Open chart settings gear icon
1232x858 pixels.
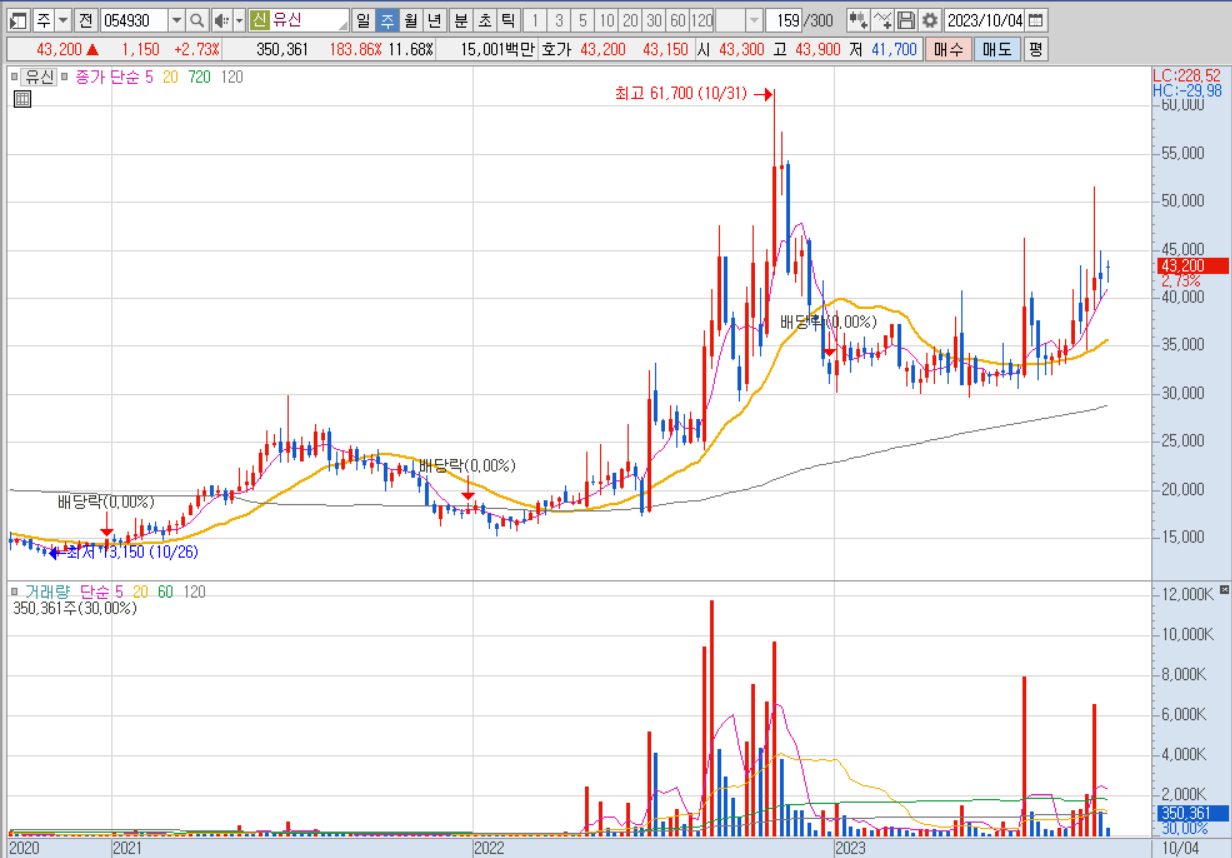pos(930,20)
